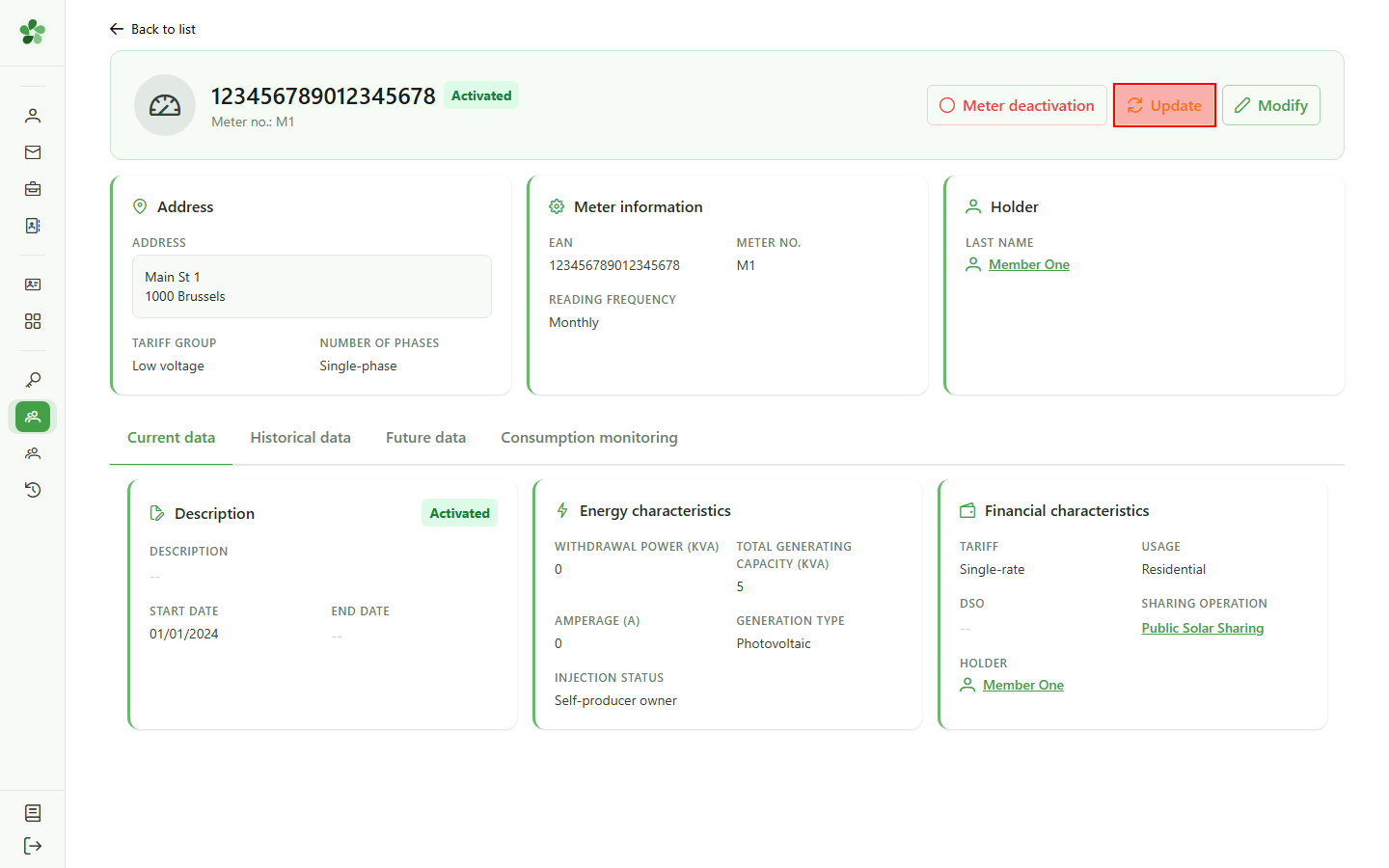The image size is (1389, 868).
Task: Switch to the Consumption monitoring tab
Action: (589, 438)
